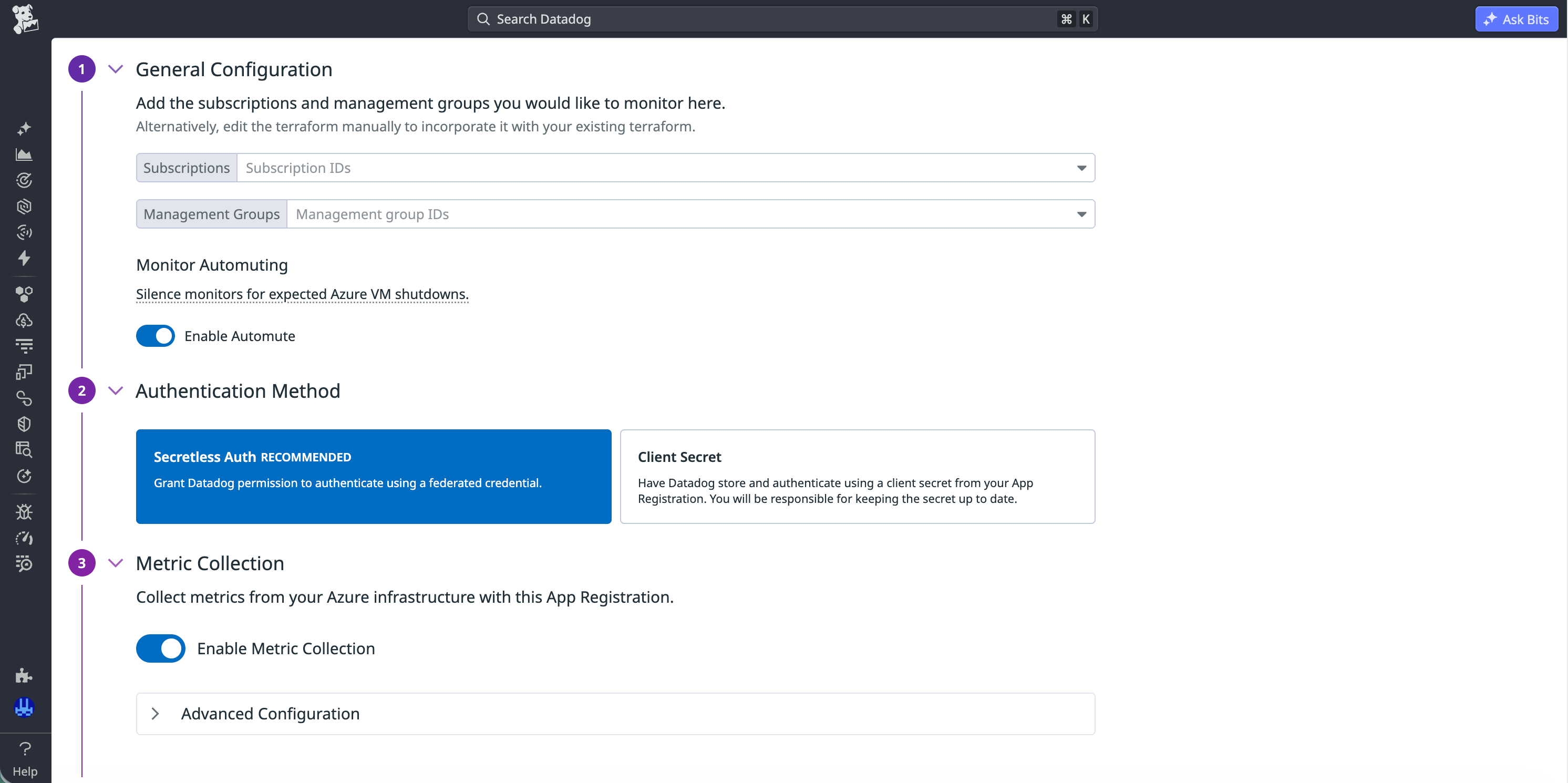Open the cloud dollar Cloud Cost icon
This screenshot has width=1568, height=783.
(24, 320)
